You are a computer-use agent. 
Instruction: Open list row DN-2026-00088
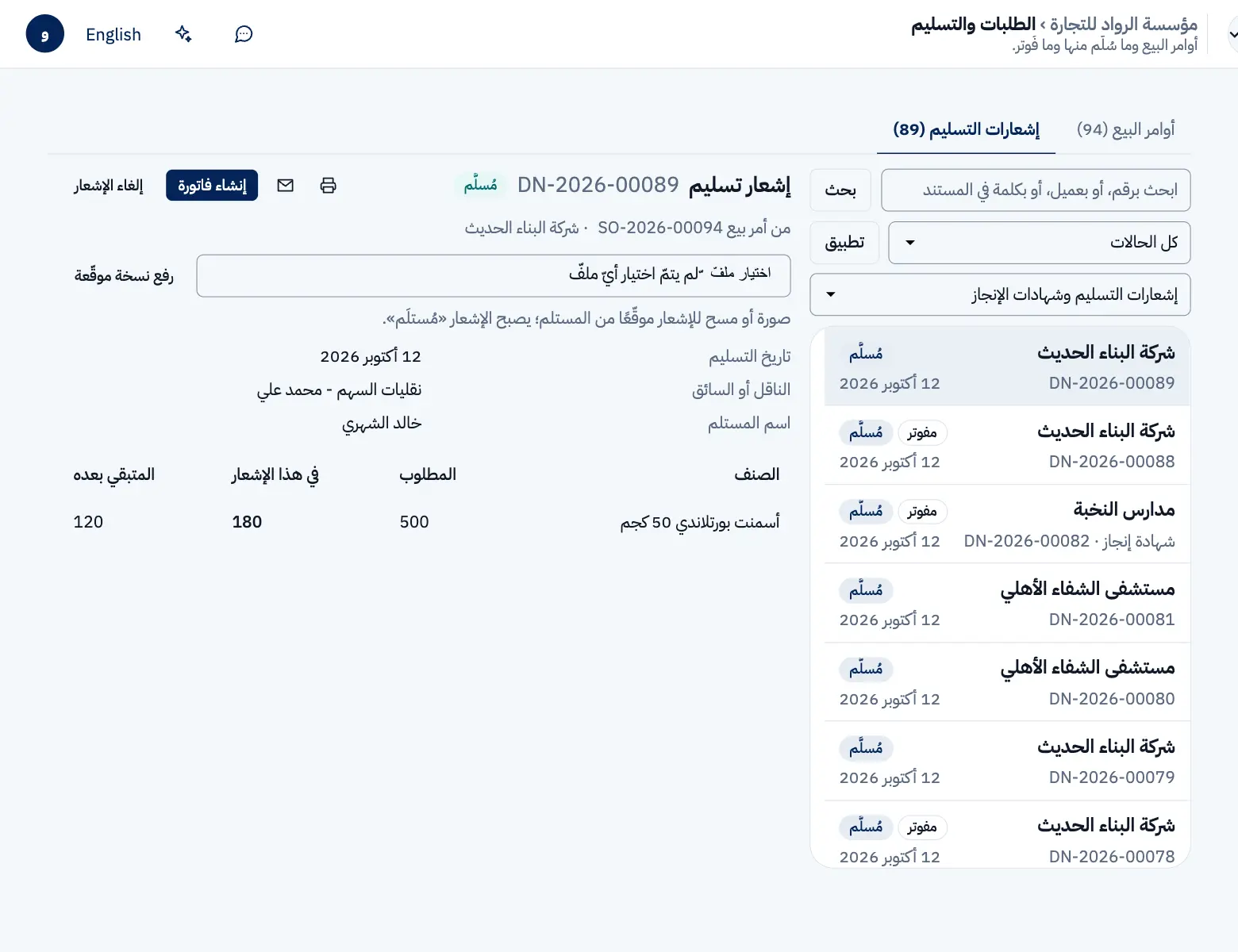tap(1007, 446)
